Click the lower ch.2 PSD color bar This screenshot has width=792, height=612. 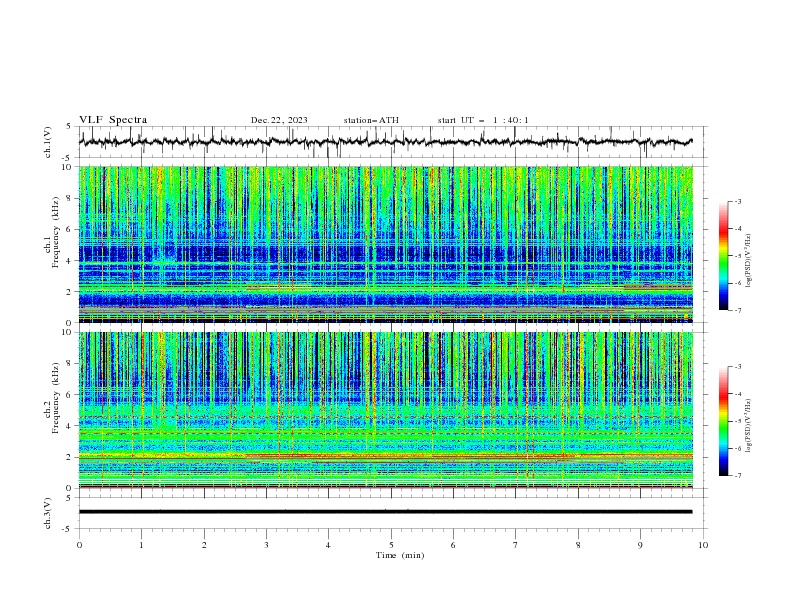723,421
